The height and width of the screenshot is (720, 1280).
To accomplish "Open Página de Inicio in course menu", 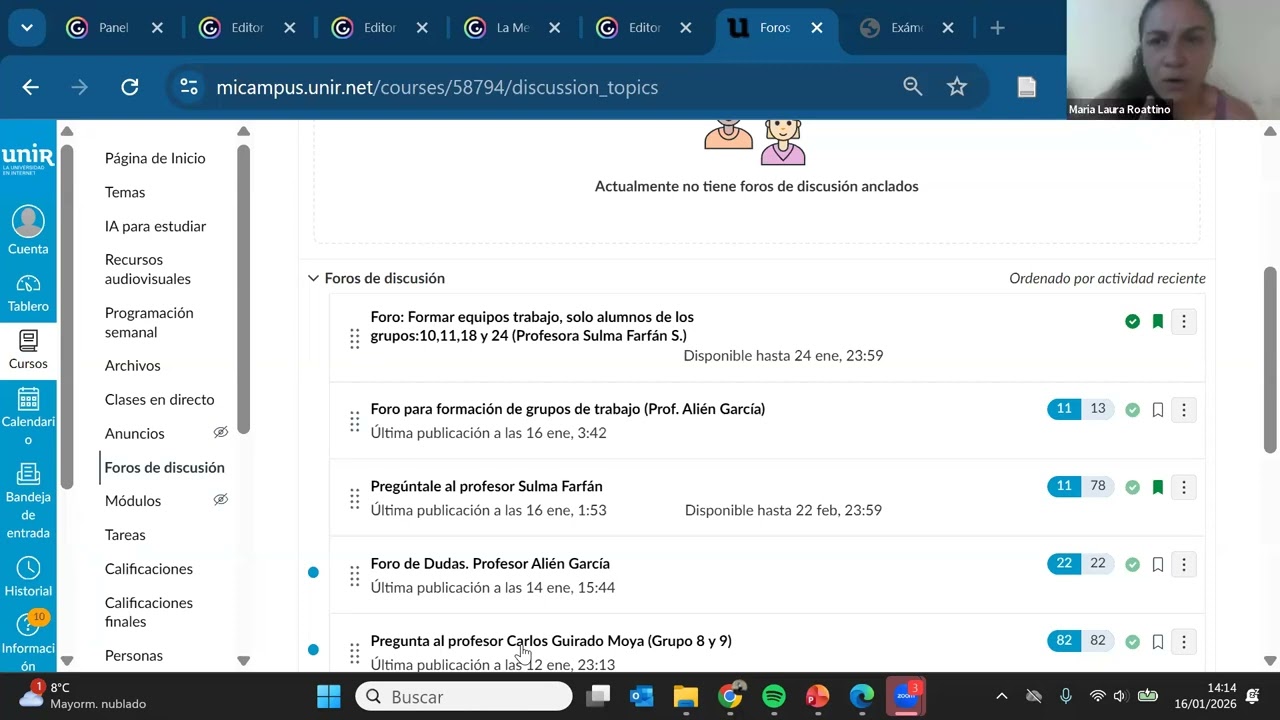I will 155,158.
